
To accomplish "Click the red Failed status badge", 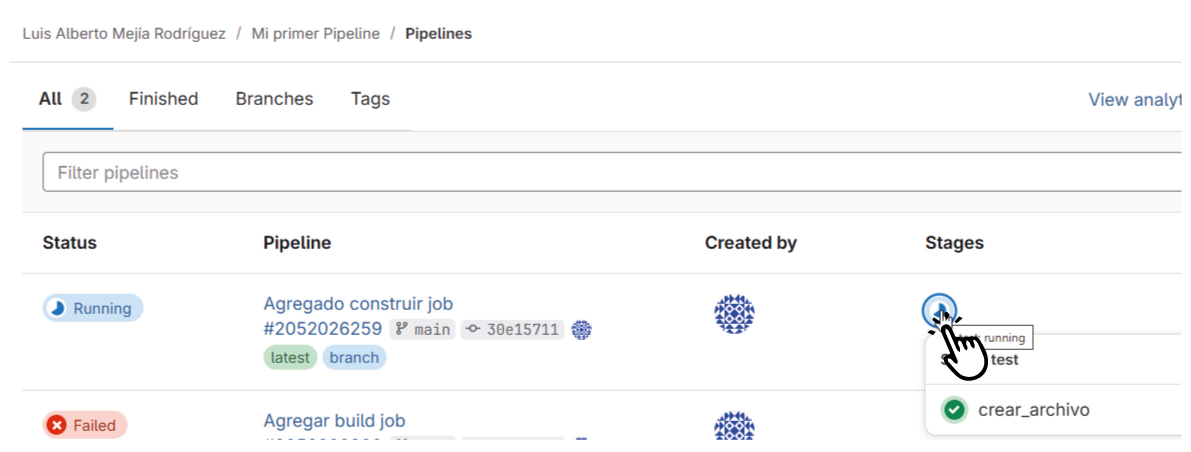I will click(x=85, y=425).
